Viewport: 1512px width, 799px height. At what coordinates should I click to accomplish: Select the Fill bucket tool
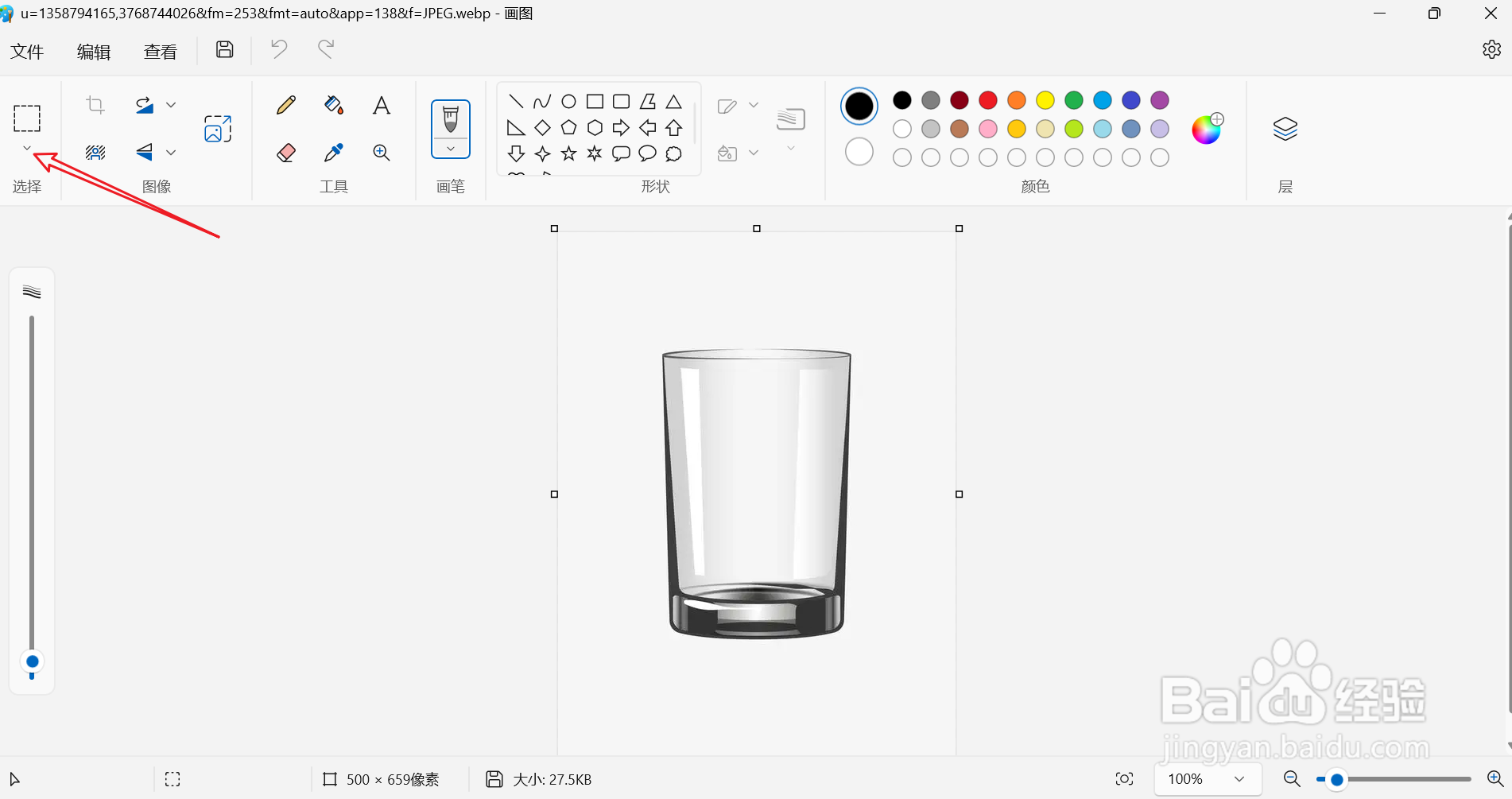(334, 105)
